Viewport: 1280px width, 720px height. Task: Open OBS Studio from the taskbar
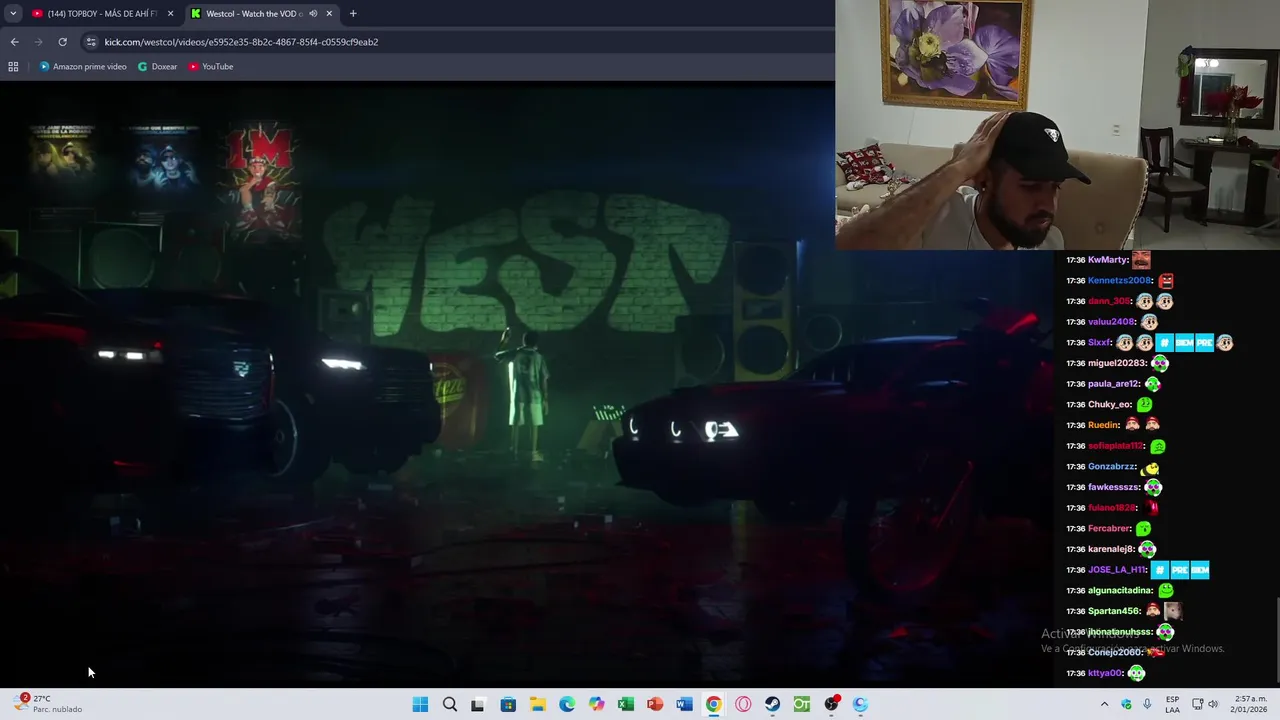click(831, 704)
